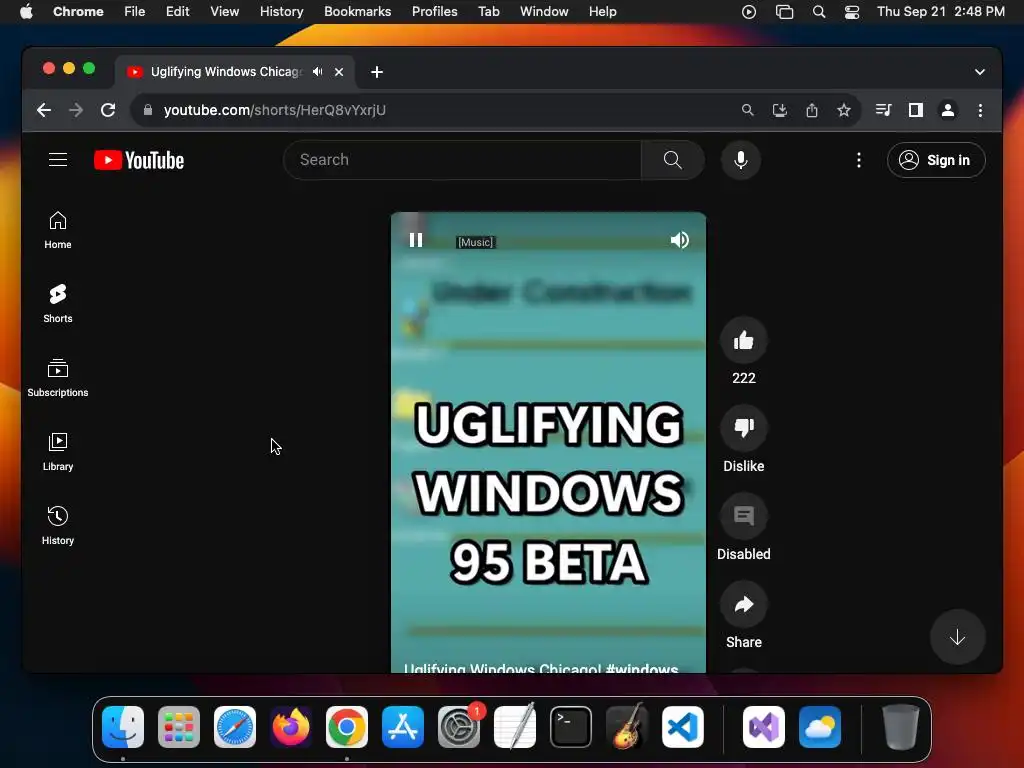Open the Edit menu
Viewport: 1024px width, 768px height.
click(178, 12)
